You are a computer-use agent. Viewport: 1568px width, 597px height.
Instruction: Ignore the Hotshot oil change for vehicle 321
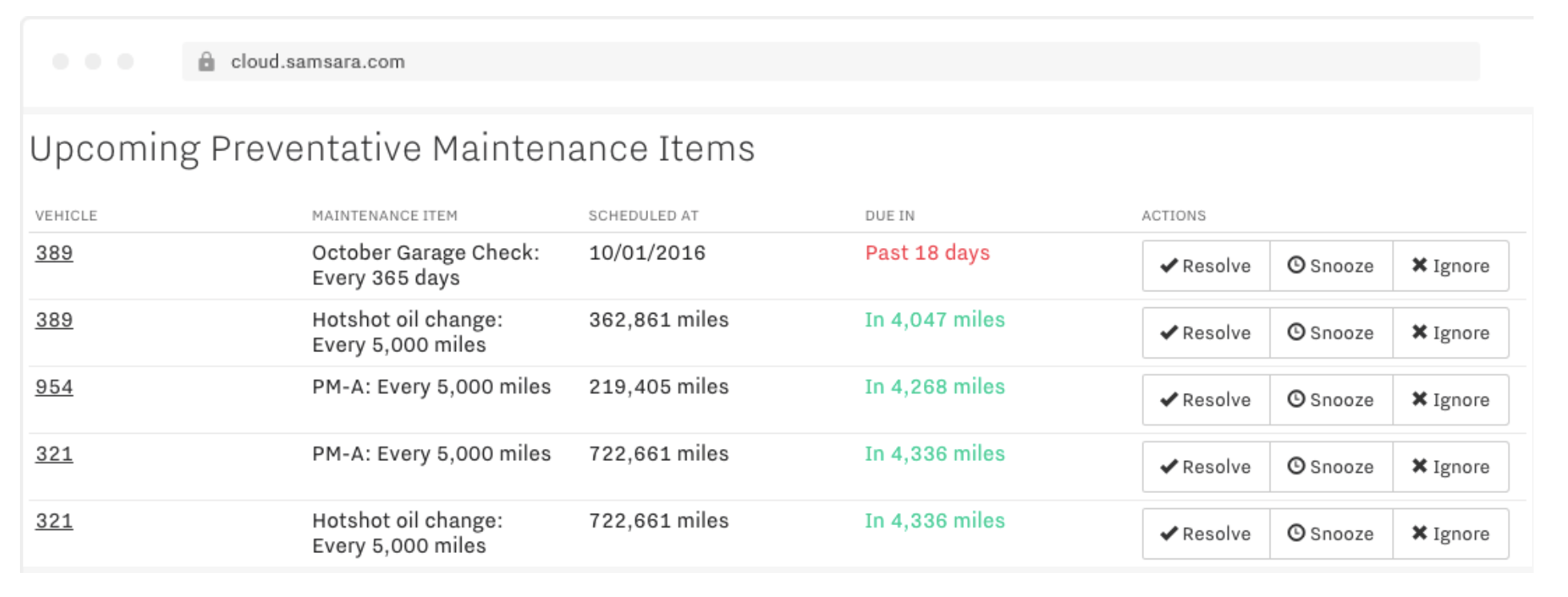coord(1450,534)
